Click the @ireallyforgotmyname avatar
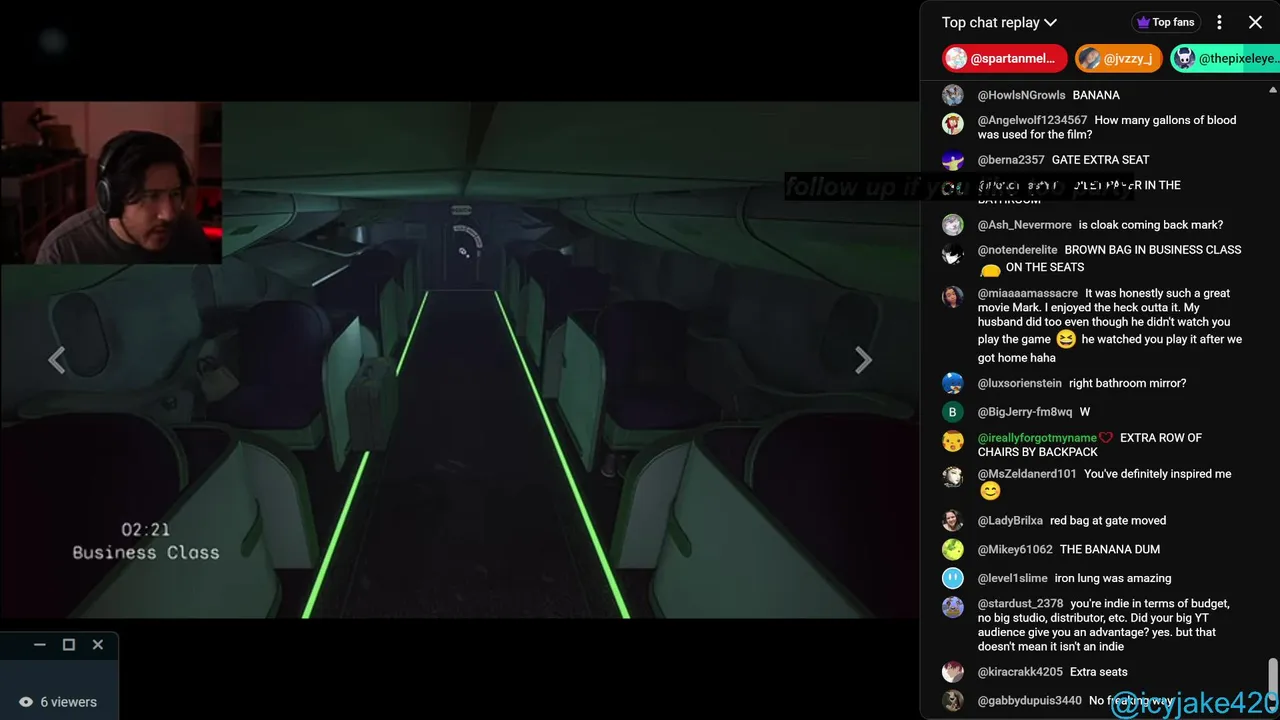 953,441
